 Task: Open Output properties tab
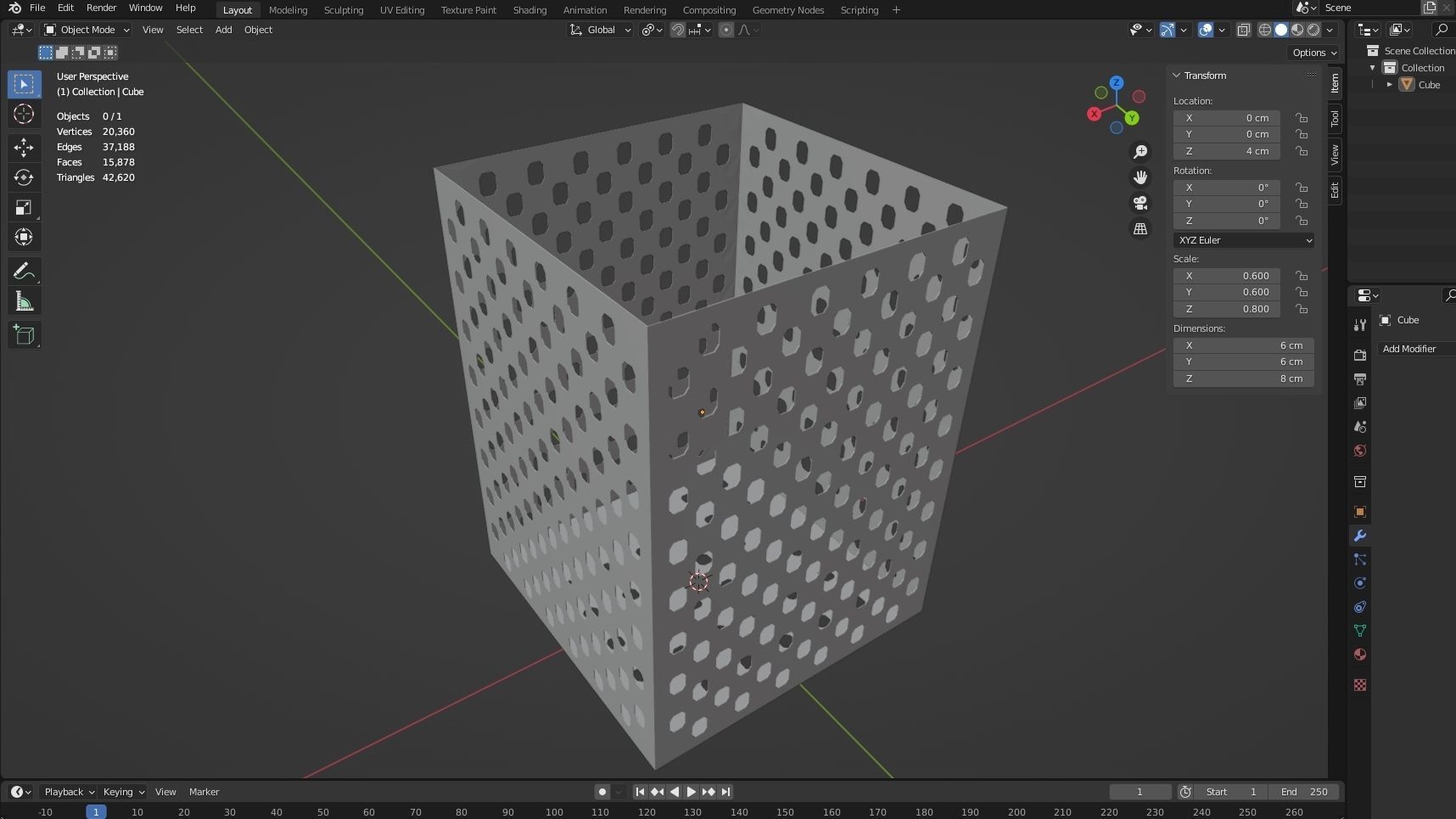point(1360,379)
